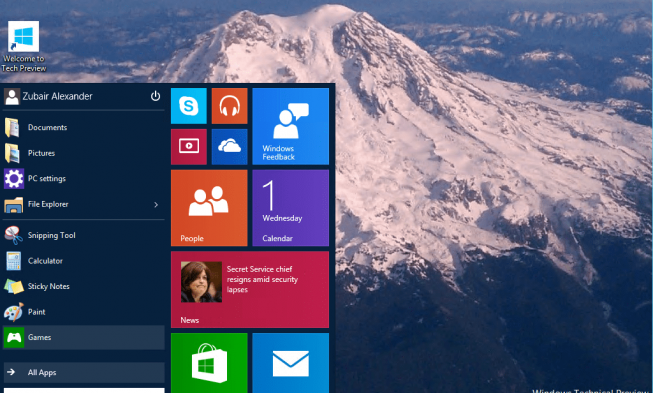Open the Documents folder icon

(x=12, y=127)
